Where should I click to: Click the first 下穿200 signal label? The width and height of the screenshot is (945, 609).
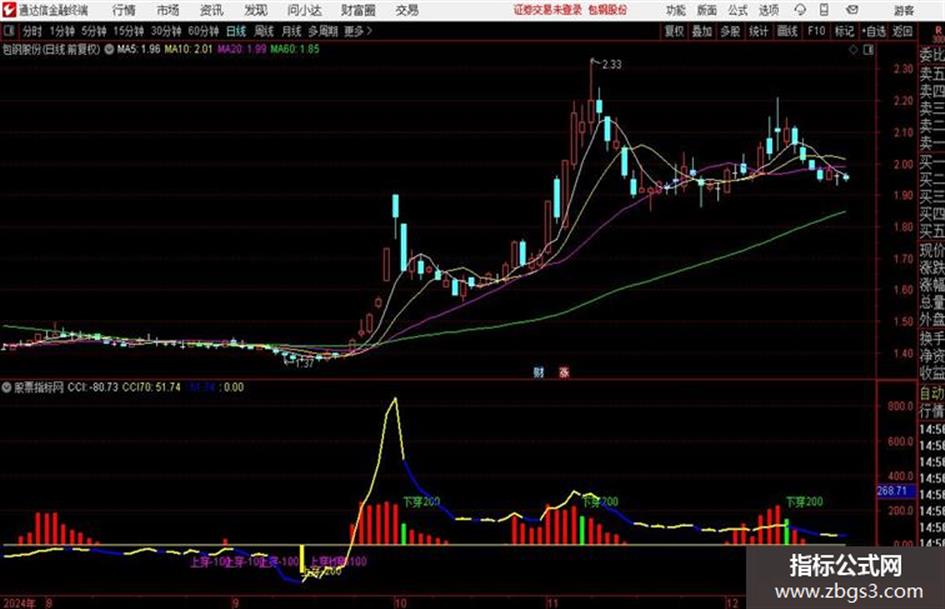[x=421, y=502]
